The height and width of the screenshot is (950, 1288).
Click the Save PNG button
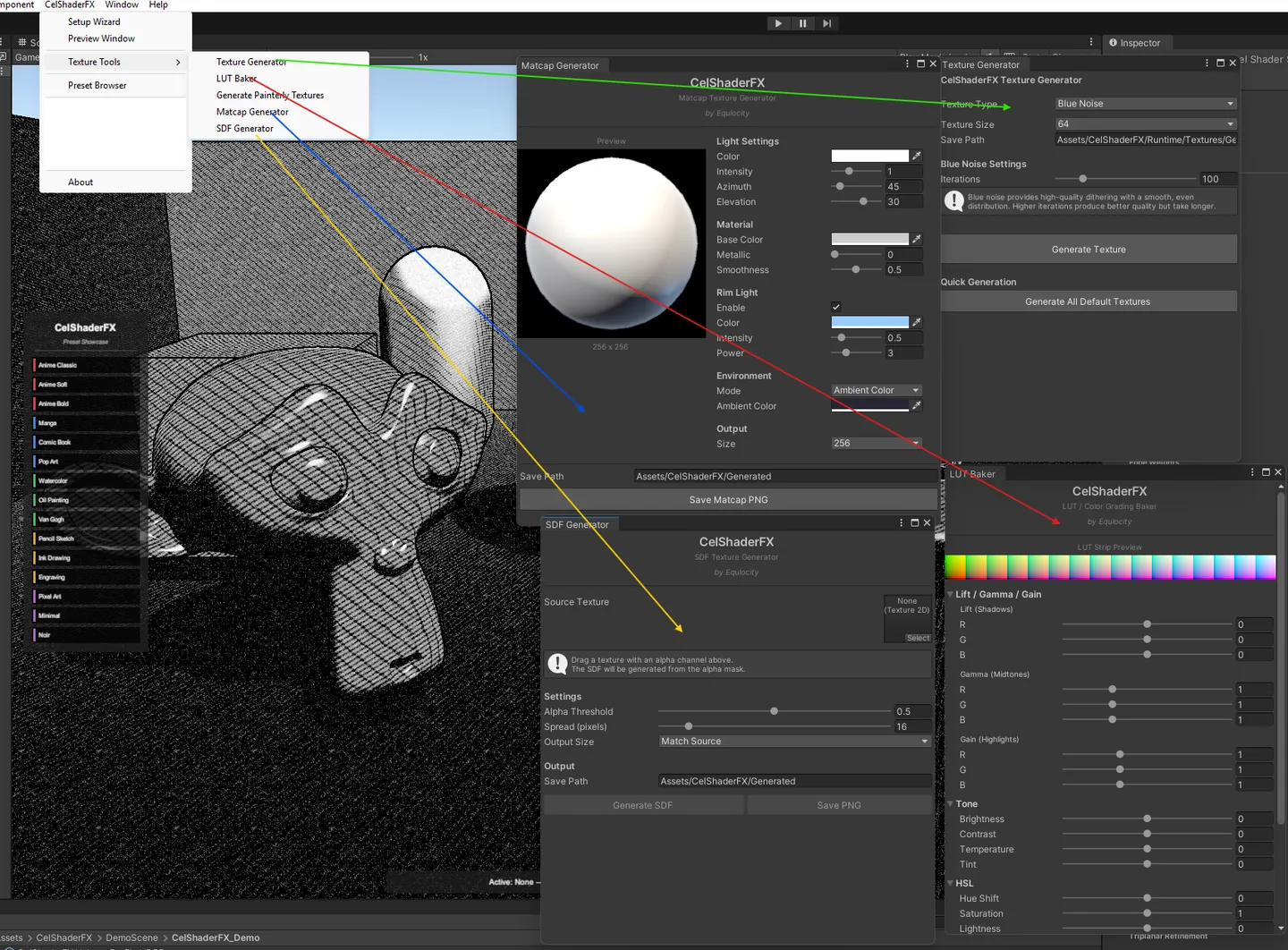839,805
